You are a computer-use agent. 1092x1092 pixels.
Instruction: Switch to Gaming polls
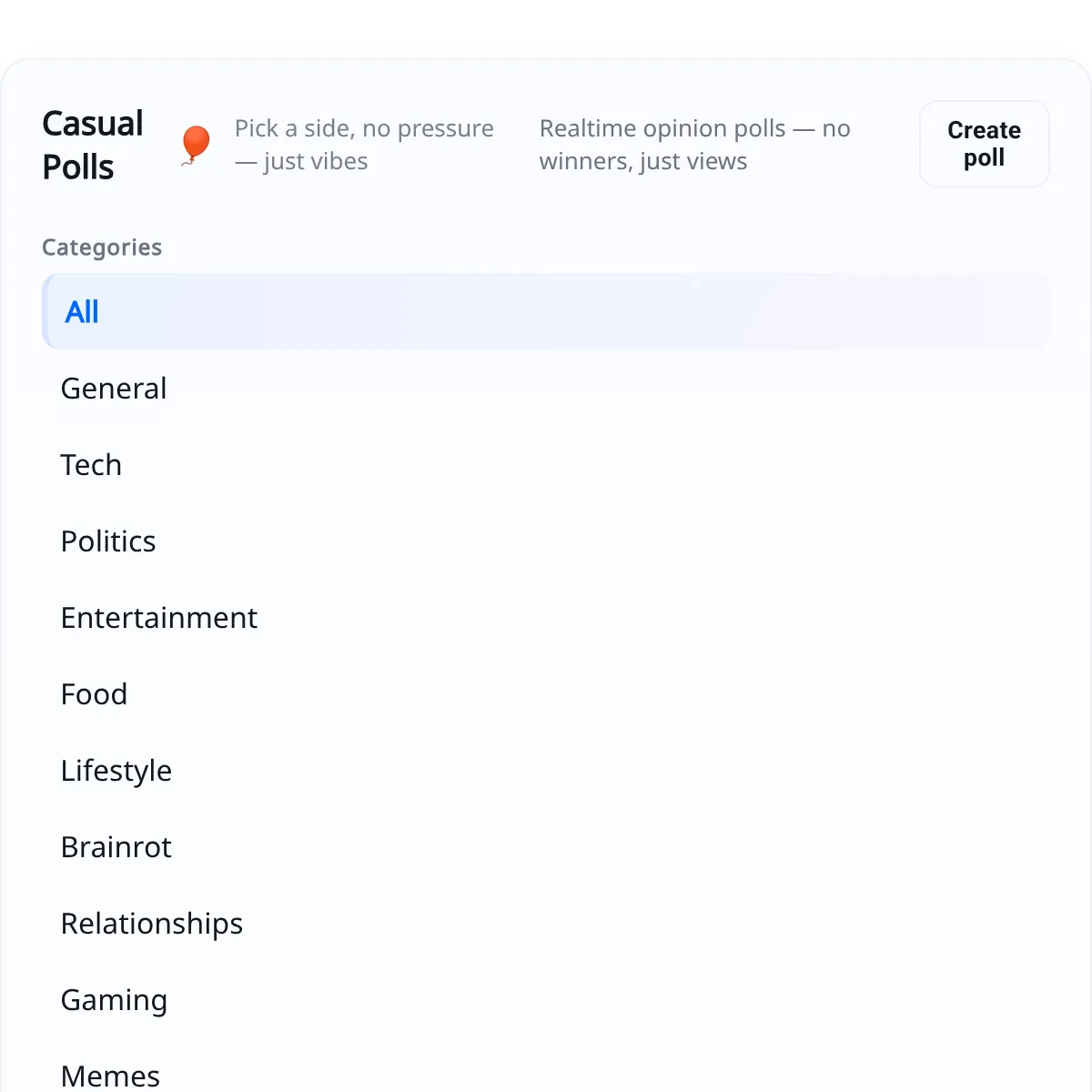pyautogui.click(x=114, y=1000)
